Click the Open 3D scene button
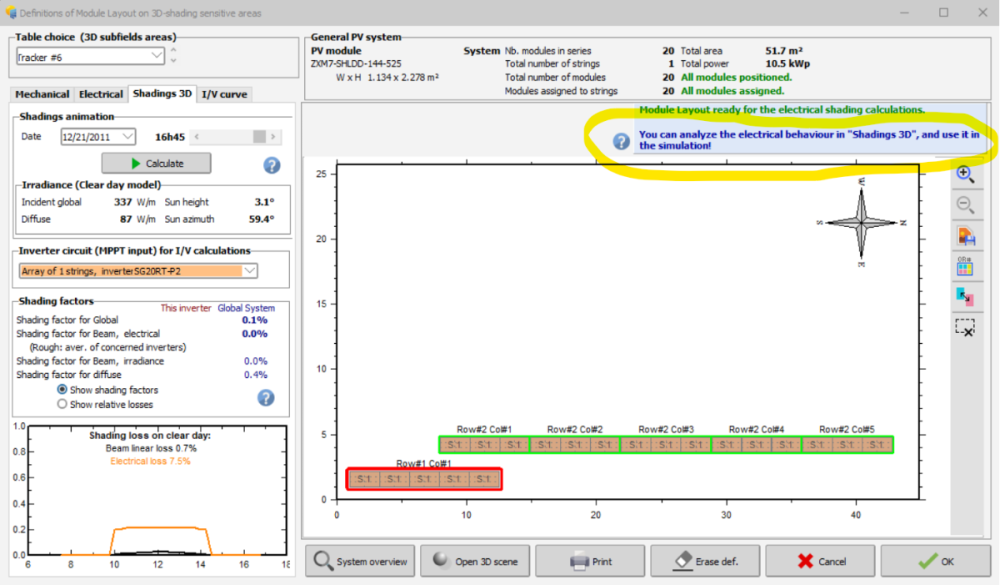This screenshot has width=1000, height=585. 475,561
